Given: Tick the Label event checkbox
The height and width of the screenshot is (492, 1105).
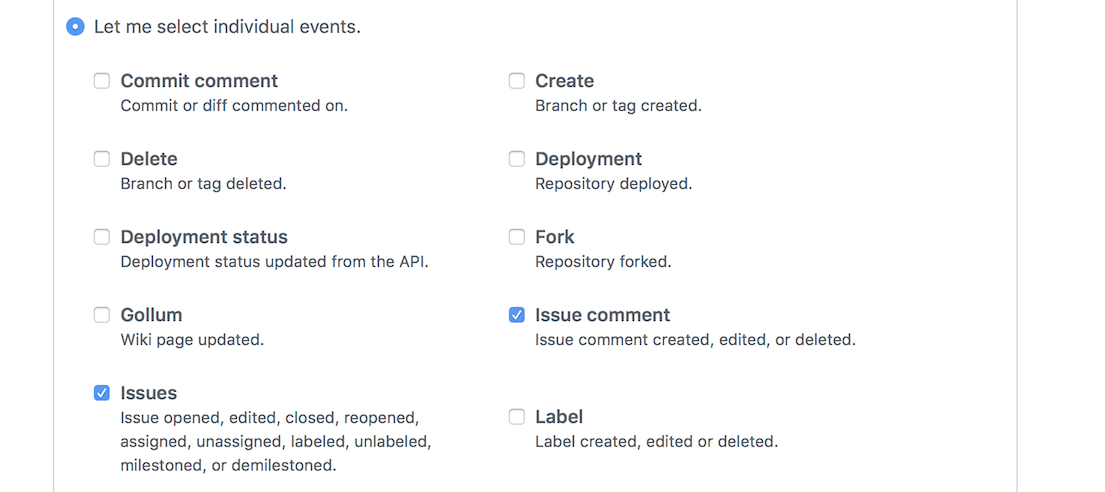Looking at the screenshot, I should [517, 417].
